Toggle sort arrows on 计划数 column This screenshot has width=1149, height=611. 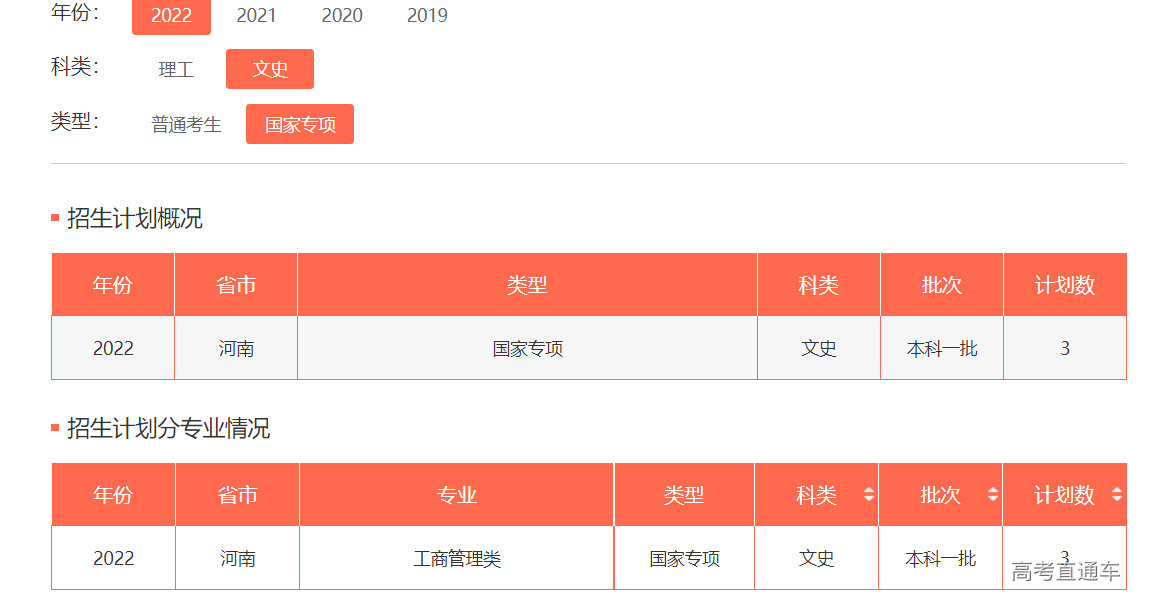click(1116, 495)
